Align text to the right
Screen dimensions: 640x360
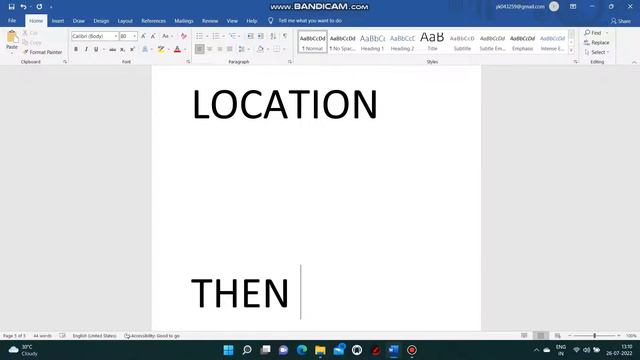(x=220, y=49)
